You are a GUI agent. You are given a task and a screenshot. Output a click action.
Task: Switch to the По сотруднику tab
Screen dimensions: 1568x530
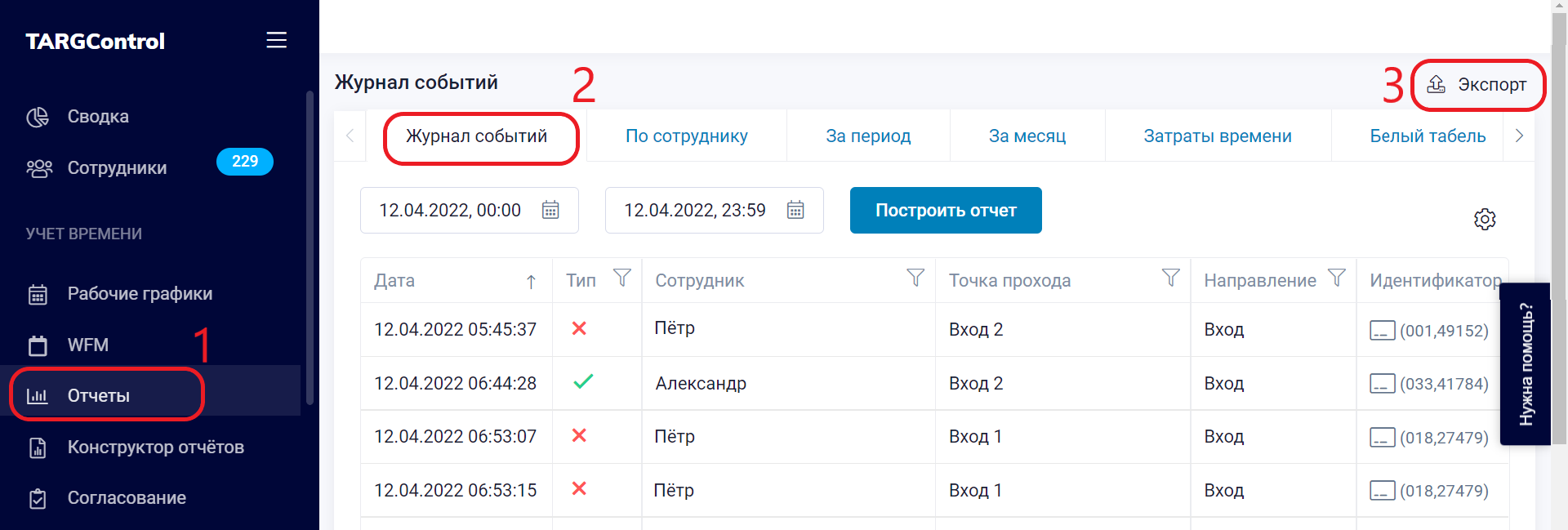pos(686,136)
